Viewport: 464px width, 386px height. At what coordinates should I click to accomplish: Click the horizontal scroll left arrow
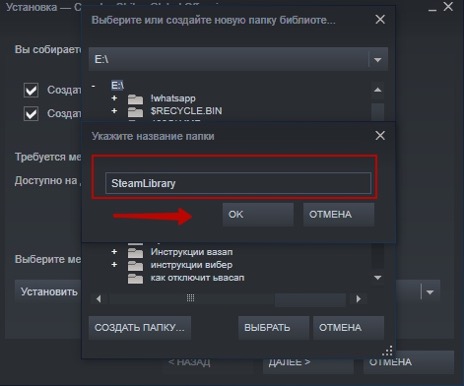pos(99,299)
